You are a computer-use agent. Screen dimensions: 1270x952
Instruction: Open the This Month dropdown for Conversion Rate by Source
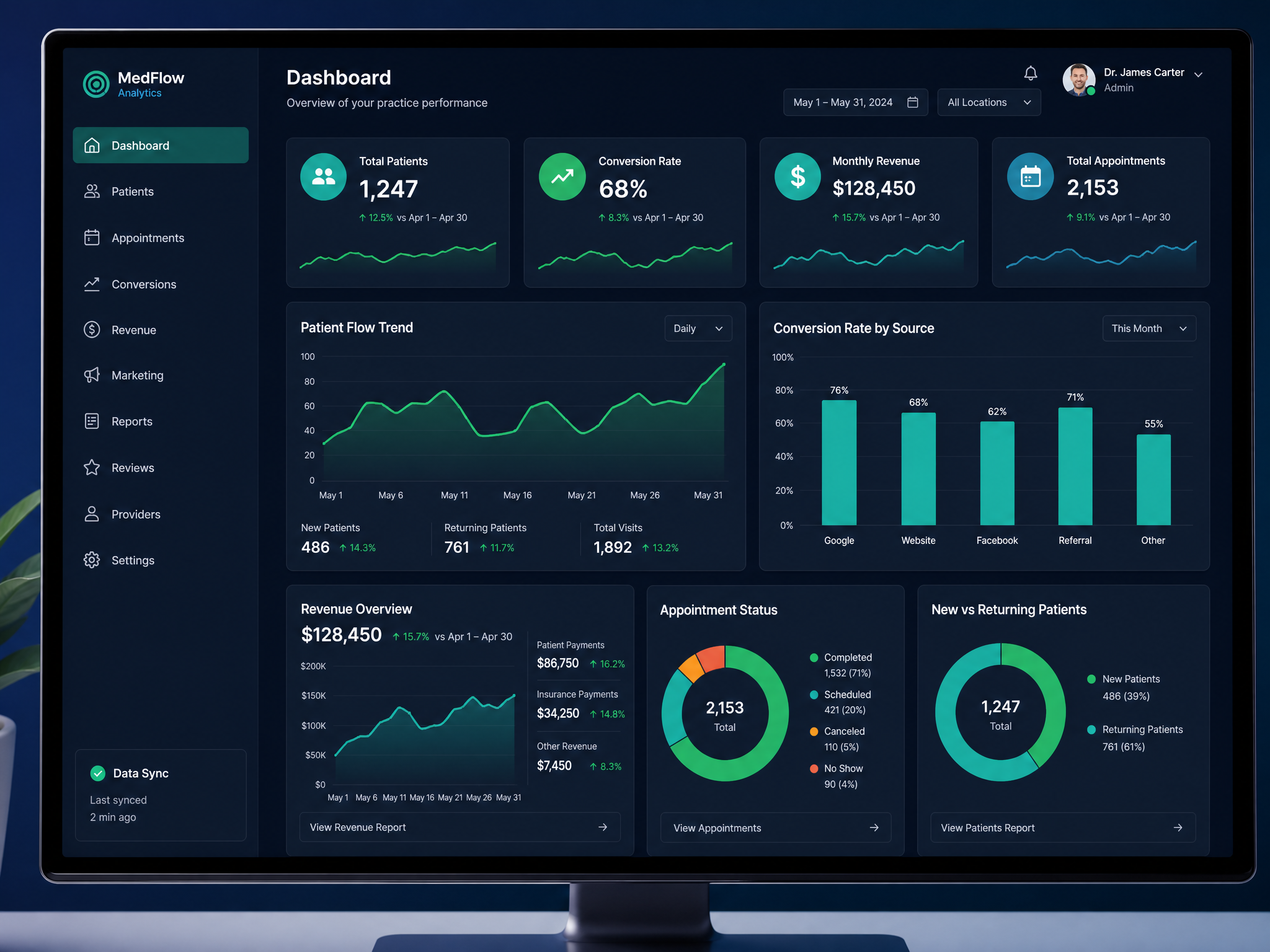tap(1148, 328)
